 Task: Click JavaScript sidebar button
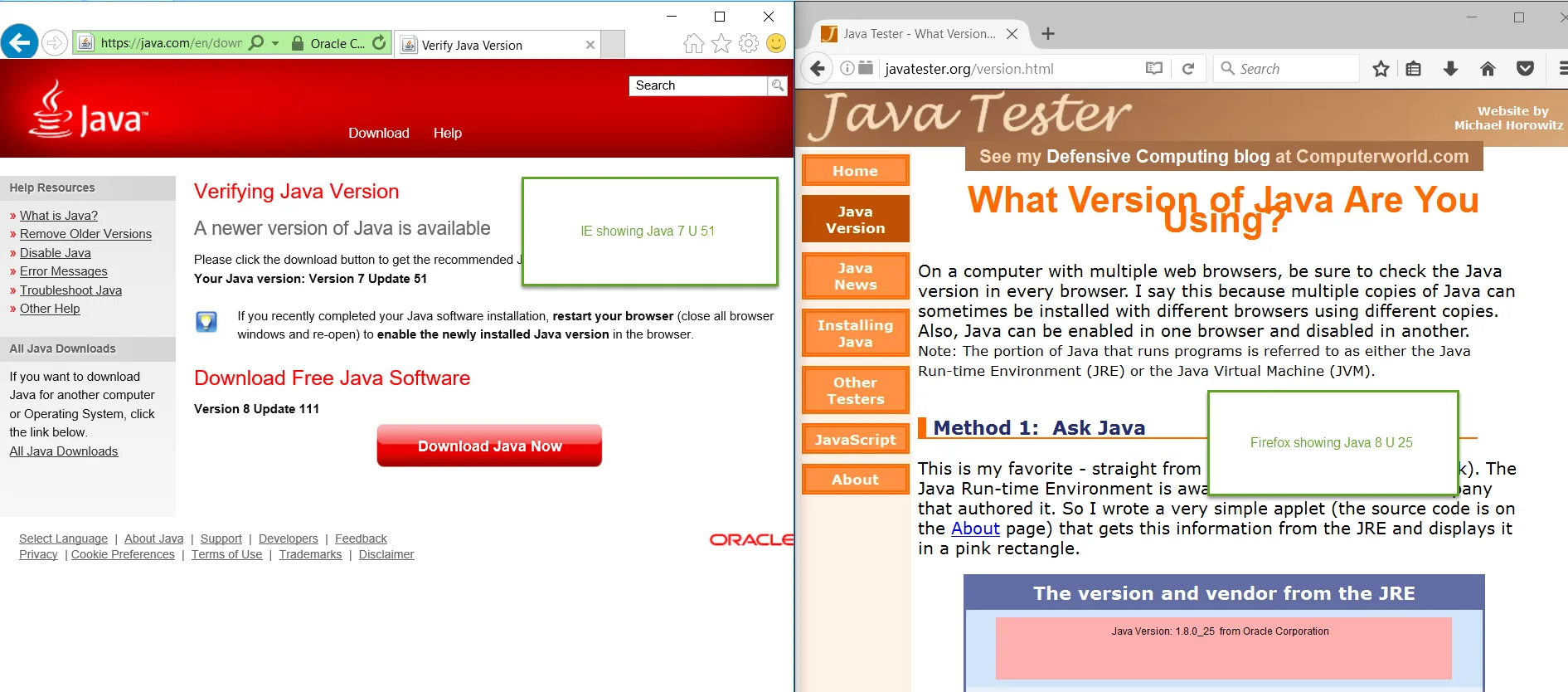click(855, 440)
